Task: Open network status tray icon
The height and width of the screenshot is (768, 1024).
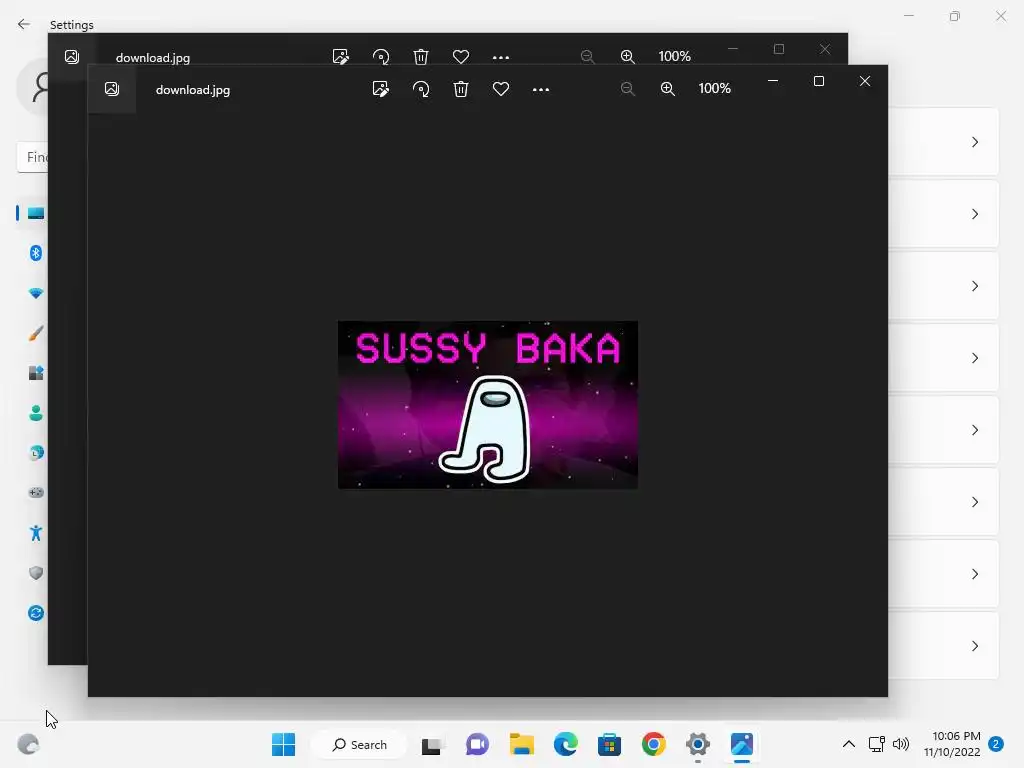Action: pyautogui.click(x=876, y=744)
